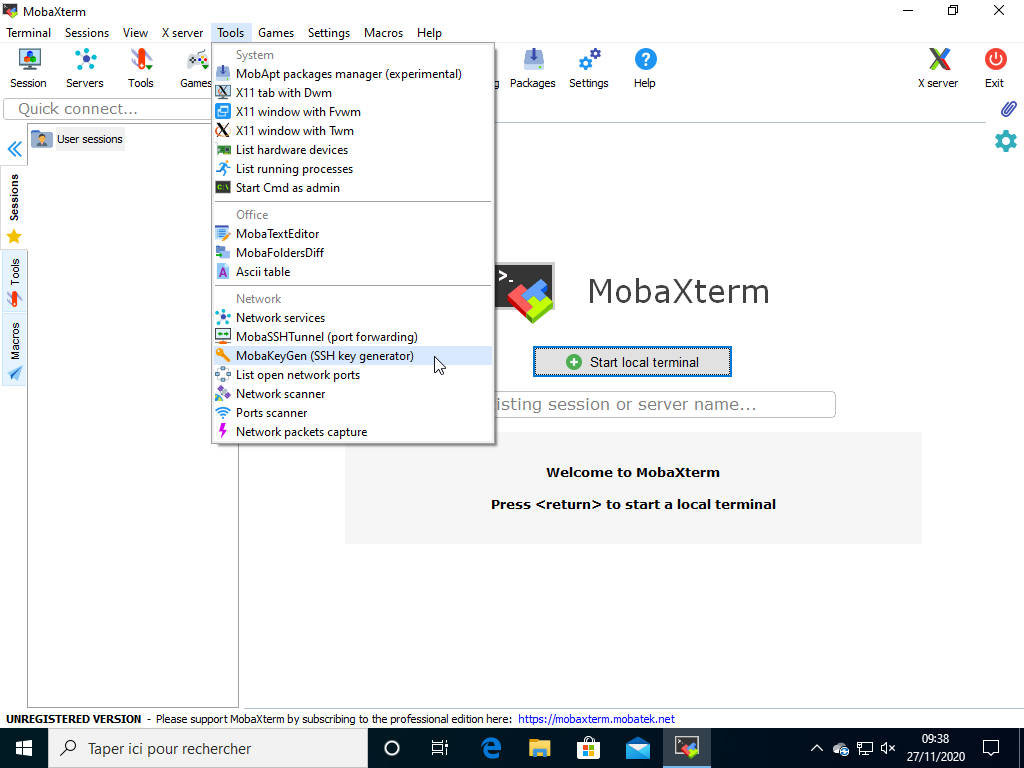Switch to the Tools side tab
This screenshot has width=1024, height=768.
pyautogui.click(x=14, y=282)
